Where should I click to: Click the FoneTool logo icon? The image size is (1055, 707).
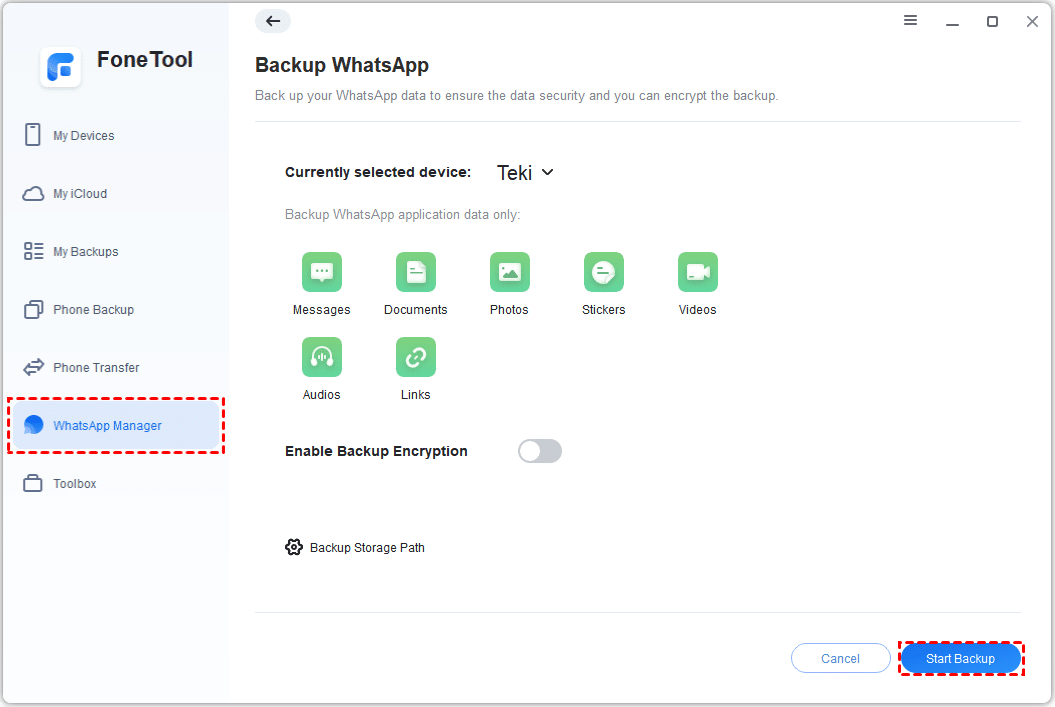(61, 67)
